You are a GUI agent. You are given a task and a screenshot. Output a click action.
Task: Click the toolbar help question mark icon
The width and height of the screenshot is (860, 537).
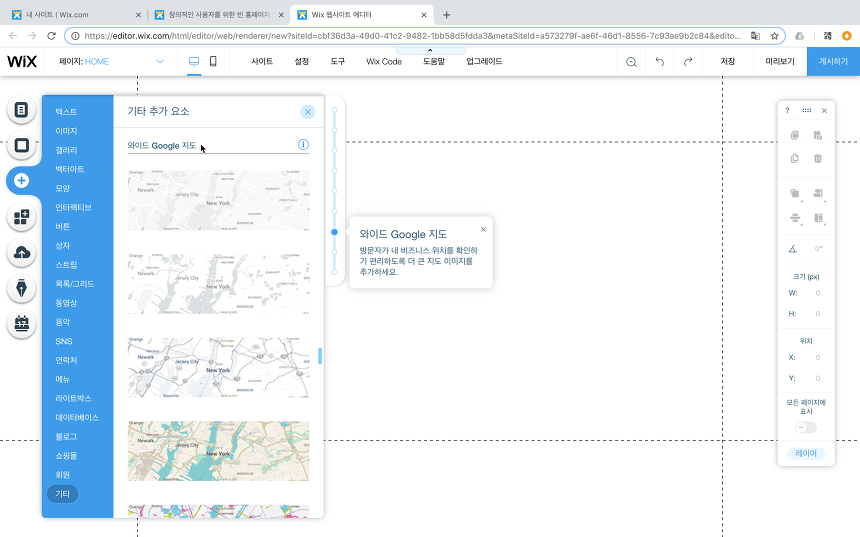(x=787, y=110)
